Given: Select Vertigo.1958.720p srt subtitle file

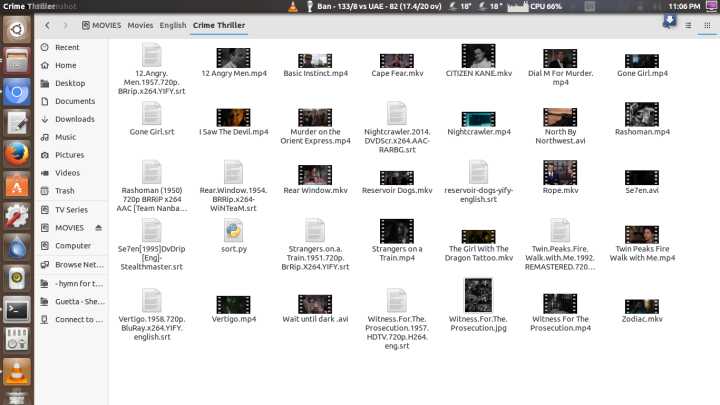Looking at the screenshot, I should coord(152,315).
